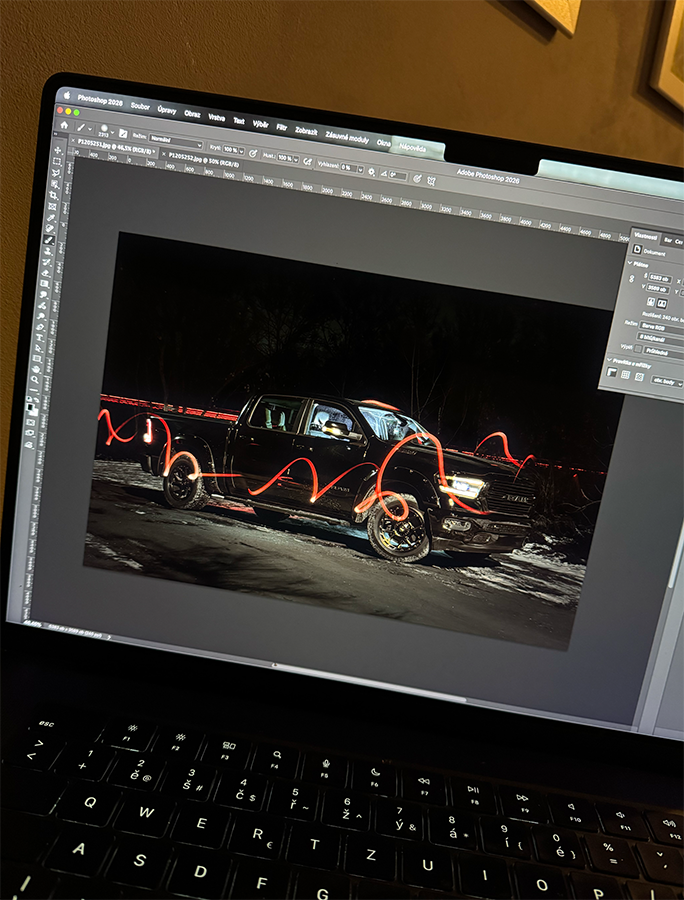The height and width of the screenshot is (900, 684).
Task: Select the Rectangular Marquee tool
Action: 57,160
